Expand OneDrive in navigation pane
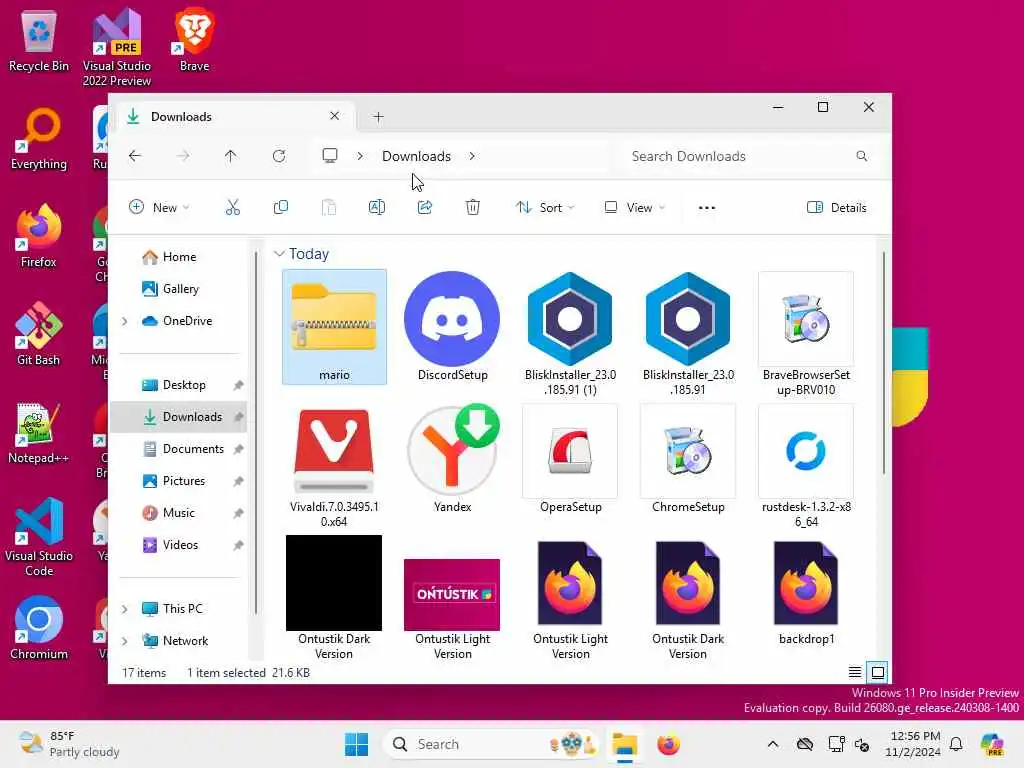The width and height of the screenshot is (1024, 768). pos(124,321)
